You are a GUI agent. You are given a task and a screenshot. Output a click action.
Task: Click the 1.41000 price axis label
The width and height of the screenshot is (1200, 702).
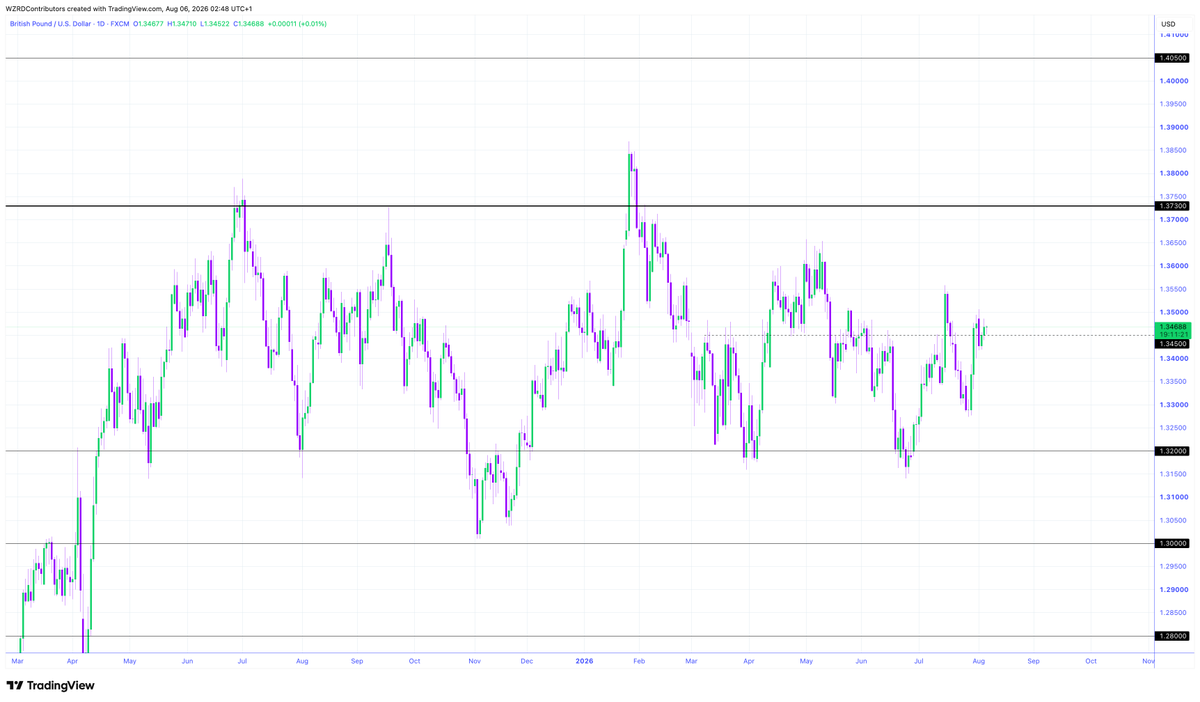coord(1172,35)
